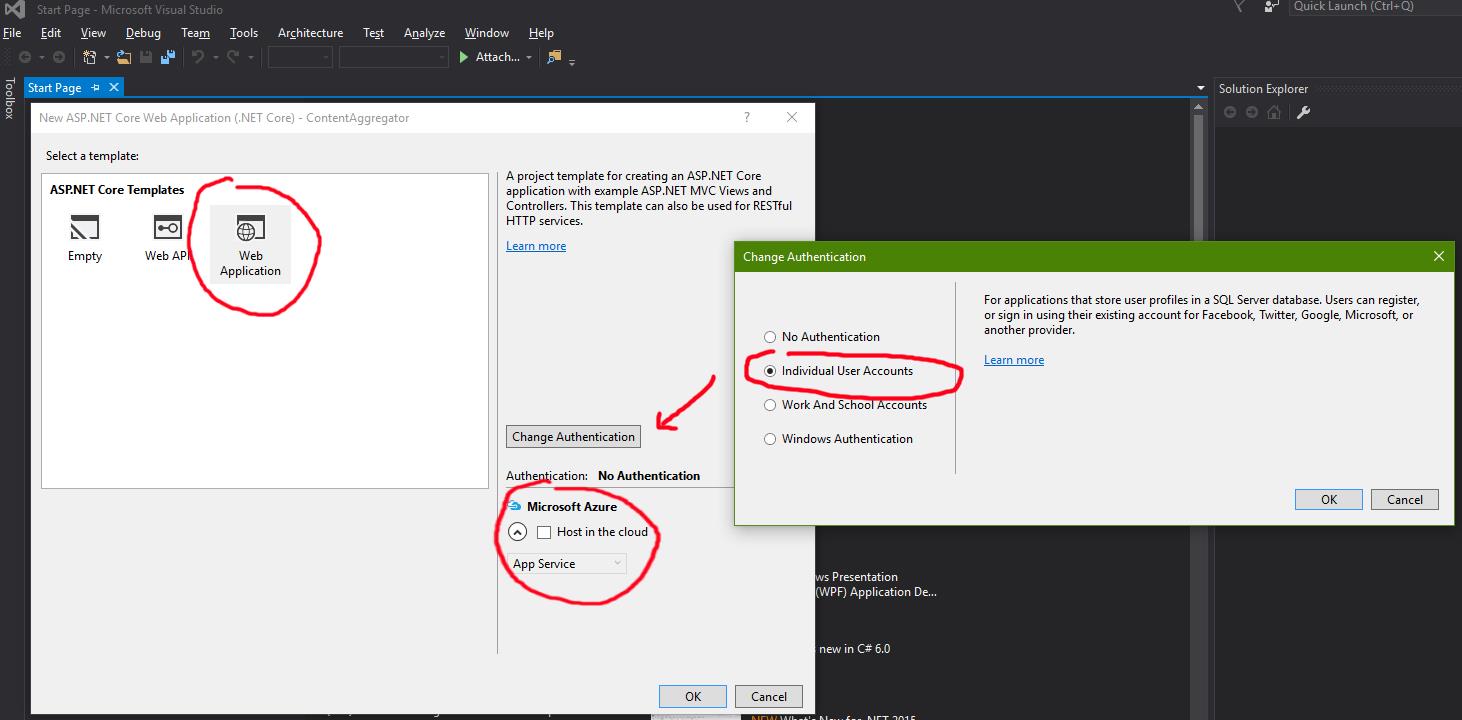This screenshot has height=720, width=1462.
Task: Open the App Service dropdown
Action: (x=567, y=564)
